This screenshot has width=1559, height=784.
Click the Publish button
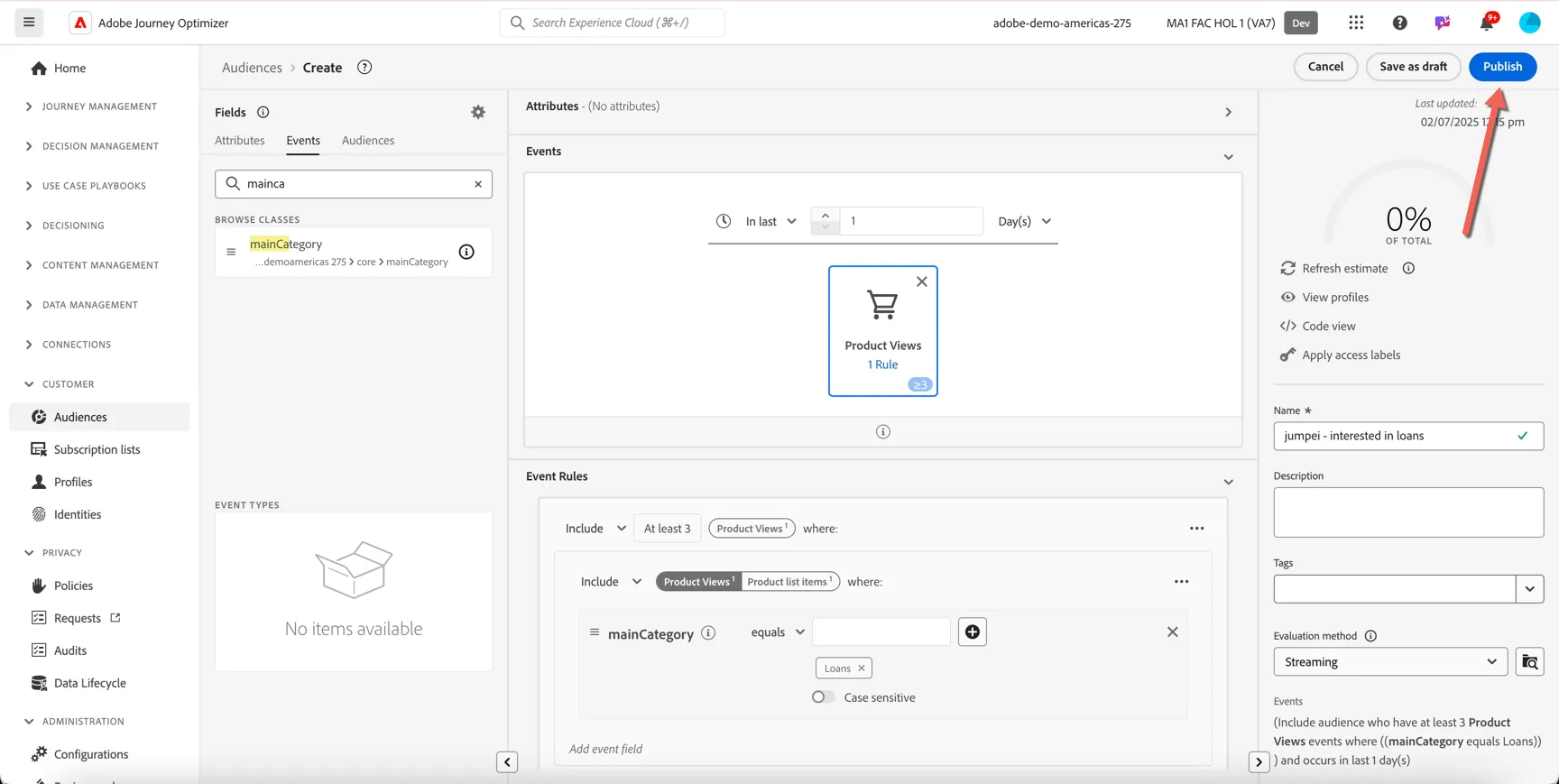(x=1502, y=67)
